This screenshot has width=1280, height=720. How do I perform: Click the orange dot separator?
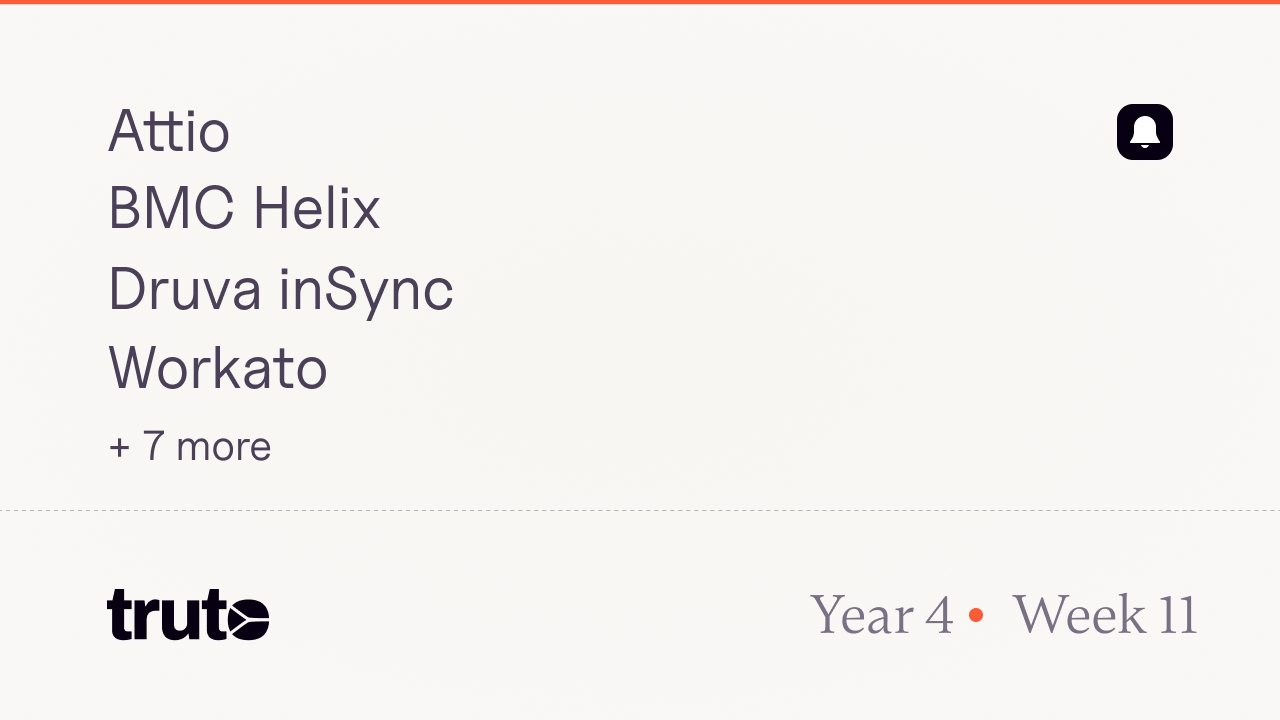click(x=976, y=615)
